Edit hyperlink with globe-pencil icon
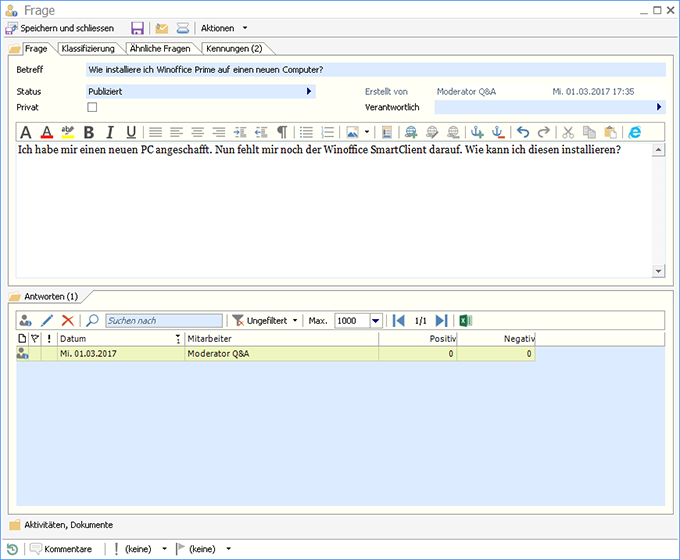The image size is (680, 560). tap(432, 132)
